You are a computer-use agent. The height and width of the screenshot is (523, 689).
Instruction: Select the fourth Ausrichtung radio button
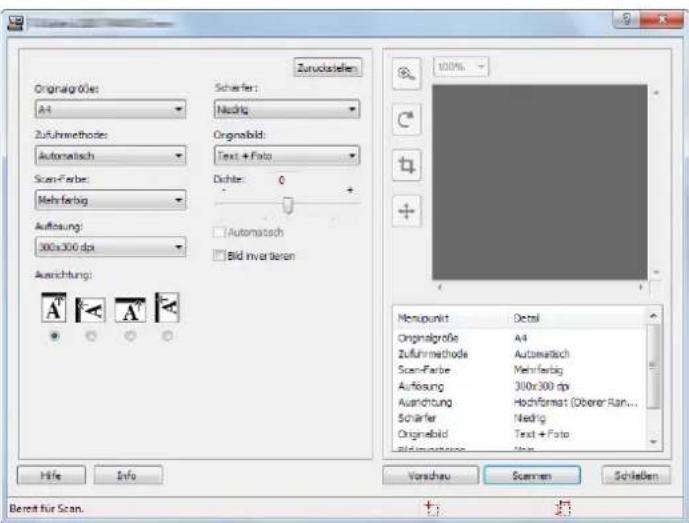pyautogui.click(x=167, y=336)
